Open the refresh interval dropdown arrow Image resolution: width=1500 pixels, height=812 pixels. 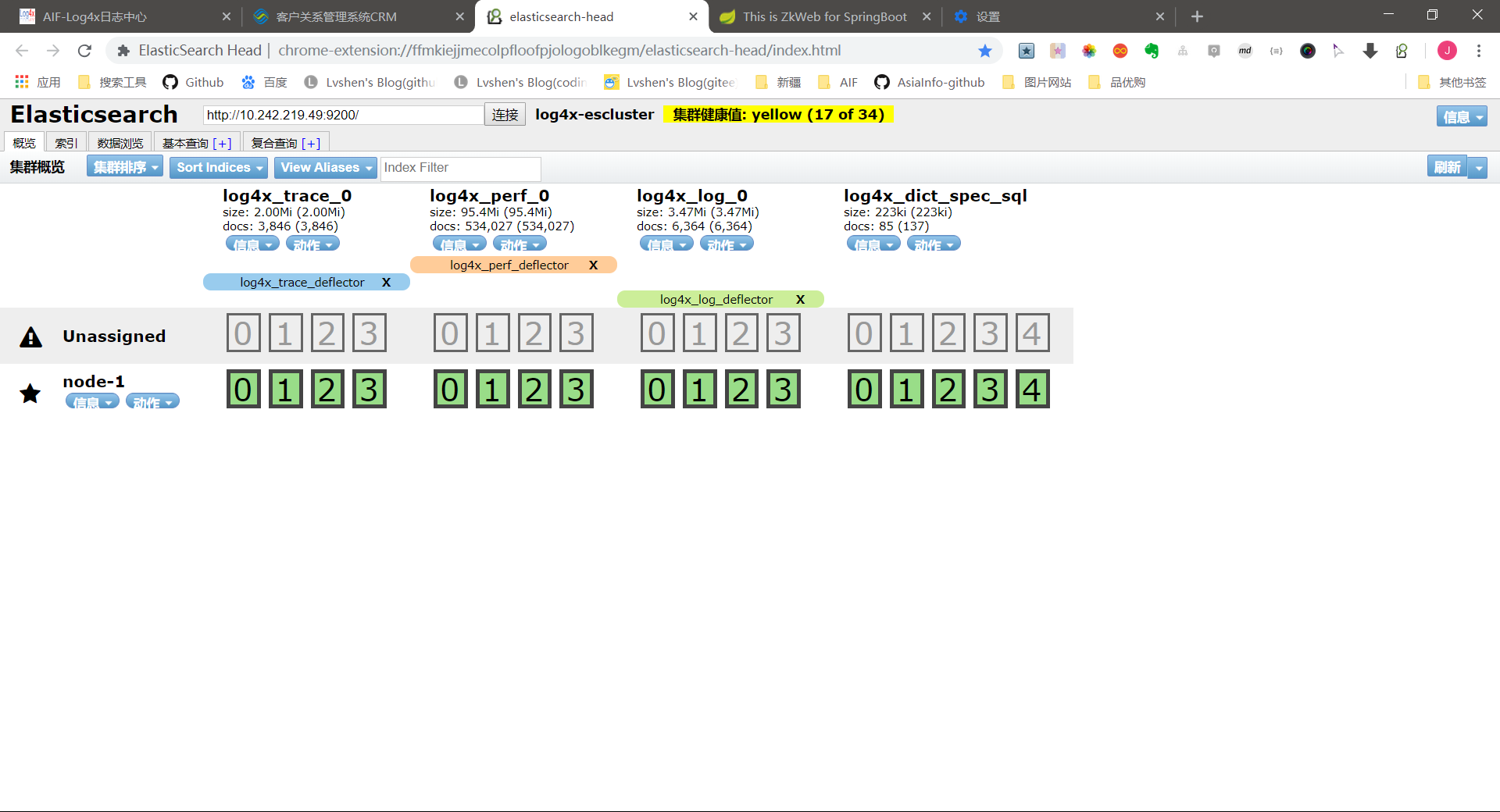pyautogui.click(x=1477, y=167)
